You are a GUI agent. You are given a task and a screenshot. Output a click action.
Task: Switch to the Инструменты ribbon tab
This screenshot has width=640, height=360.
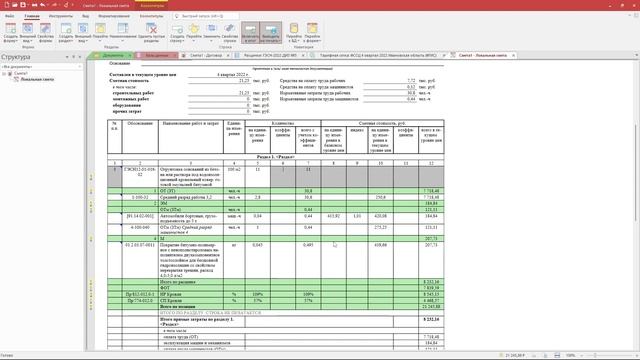[61, 16]
